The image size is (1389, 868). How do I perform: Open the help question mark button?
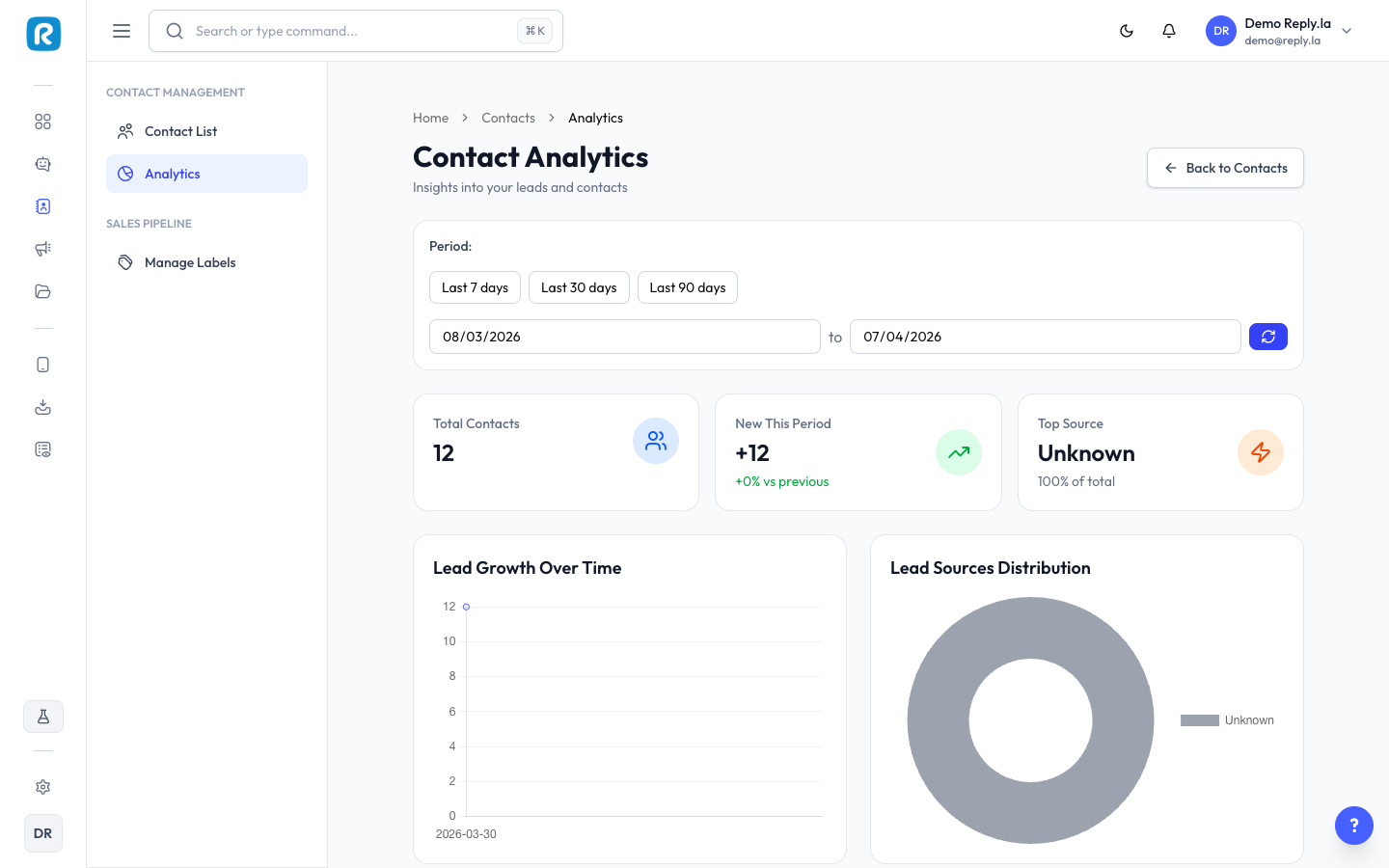1354,826
